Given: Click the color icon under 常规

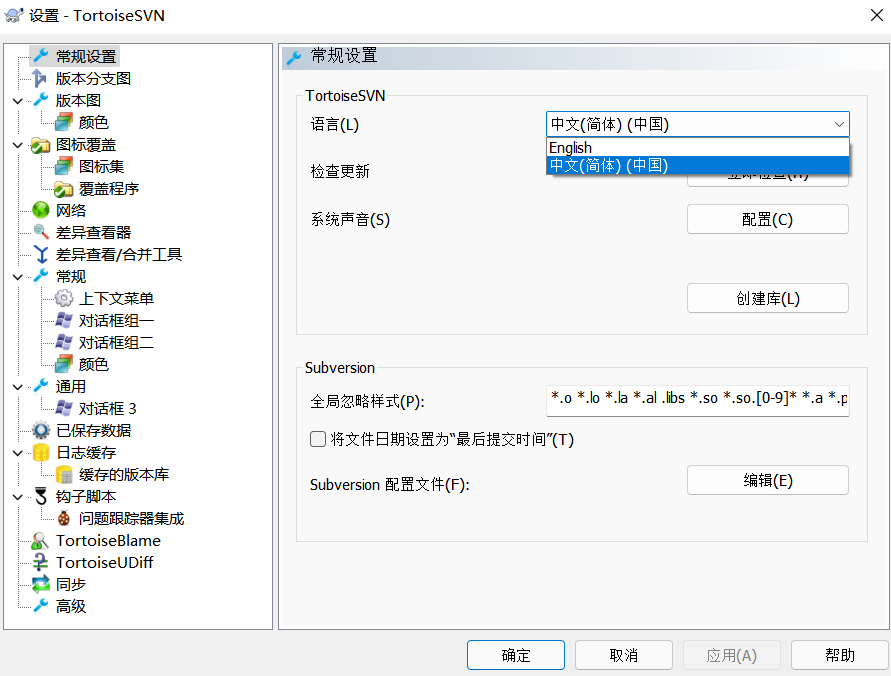Looking at the screenshot, I should pyautogui.click(x=64, y=364).
